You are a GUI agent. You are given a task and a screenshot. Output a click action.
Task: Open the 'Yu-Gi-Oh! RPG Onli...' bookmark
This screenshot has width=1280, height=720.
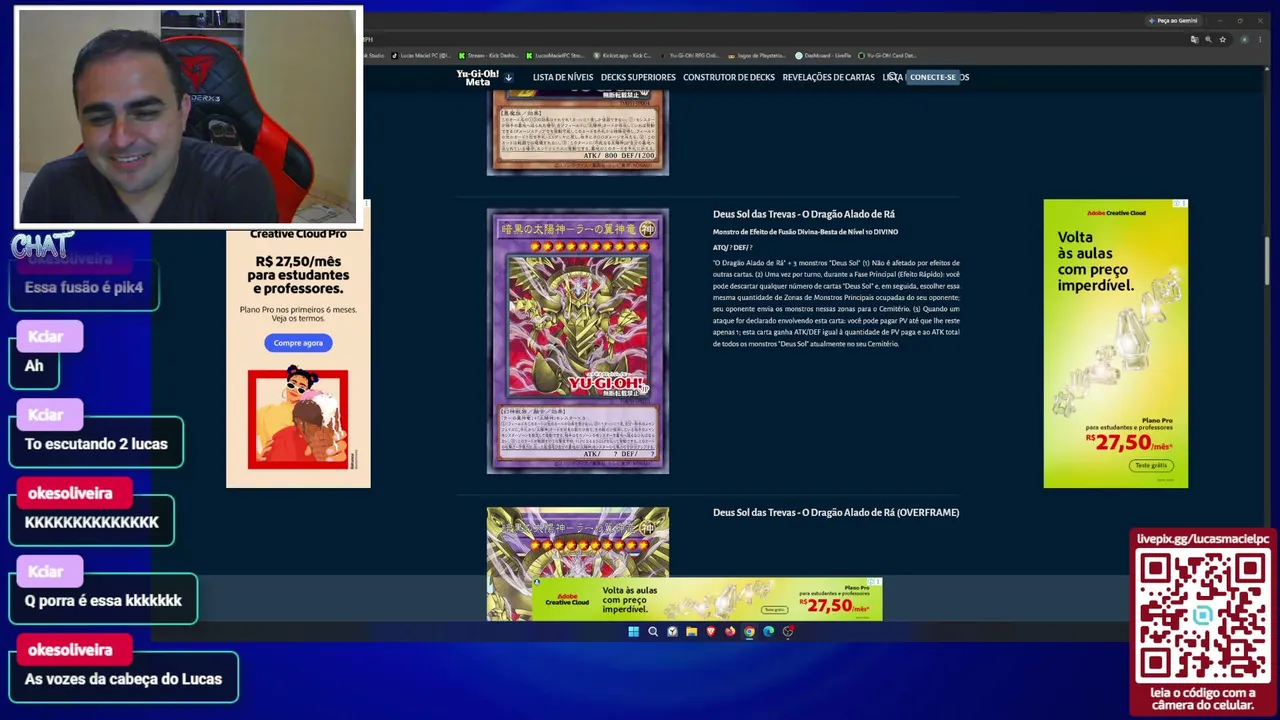pyautogui.click(x=689, y=56)
